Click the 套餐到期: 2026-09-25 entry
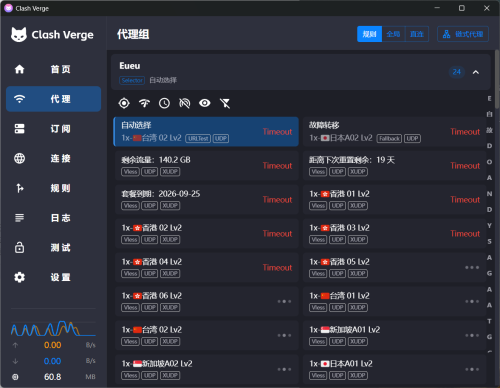 point(207,200)
